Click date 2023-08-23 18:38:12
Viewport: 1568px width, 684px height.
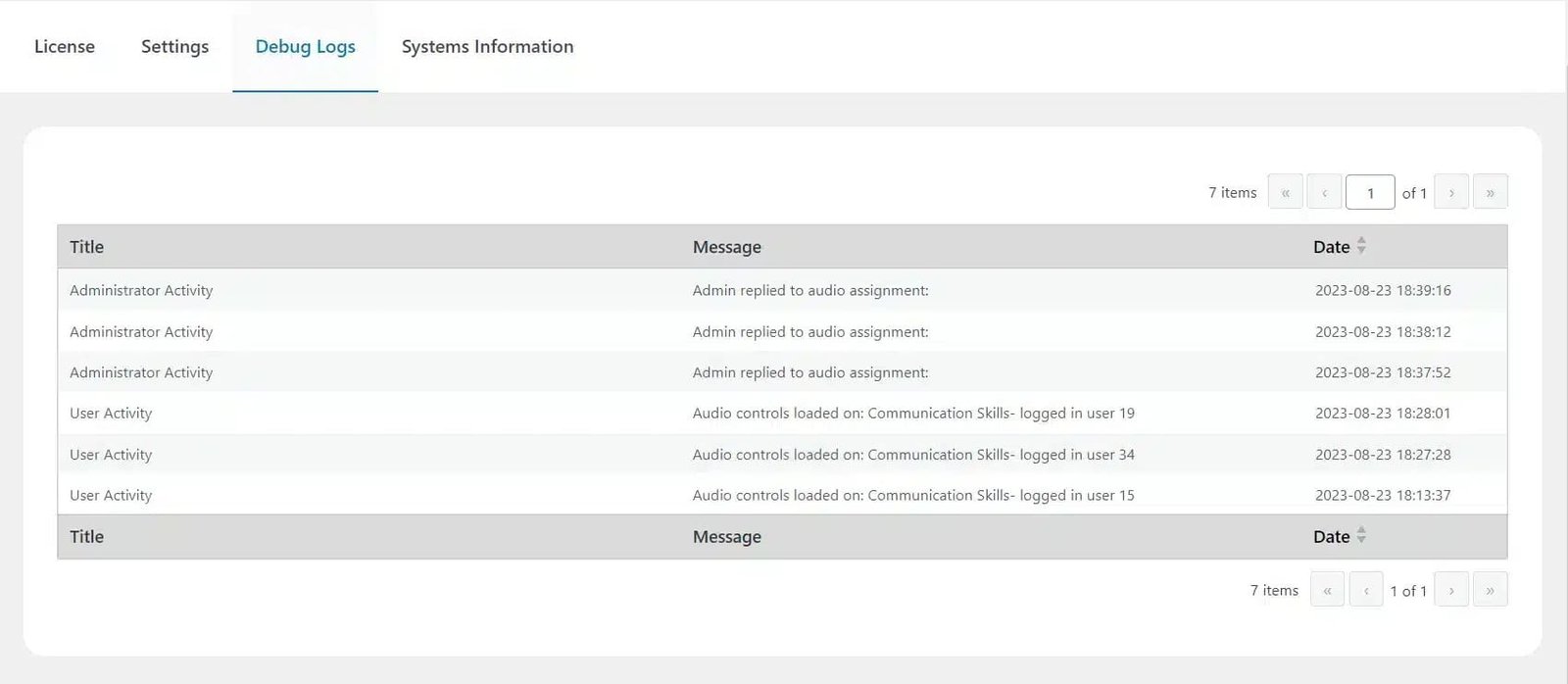[x=1383, y=331]
